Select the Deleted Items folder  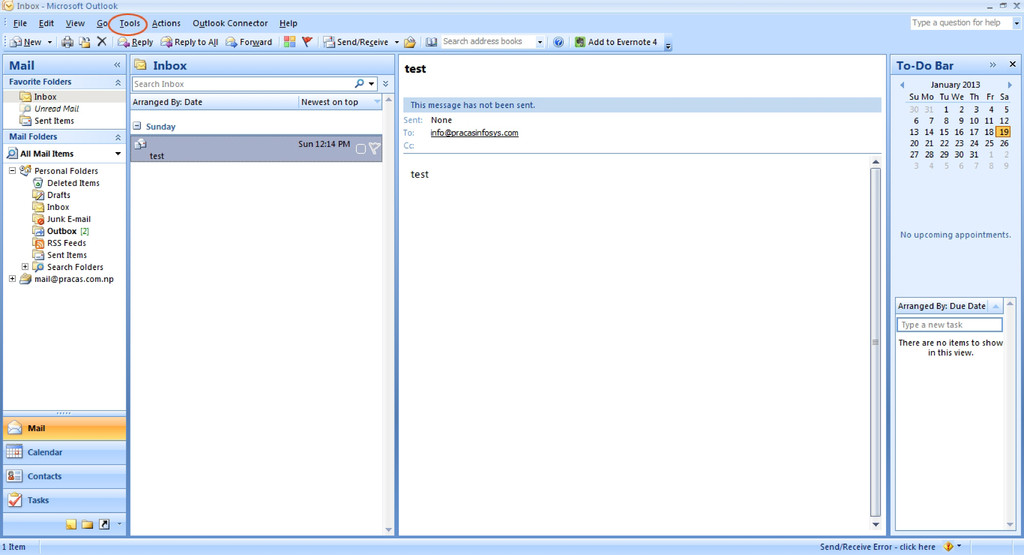(x=72, y=183)
